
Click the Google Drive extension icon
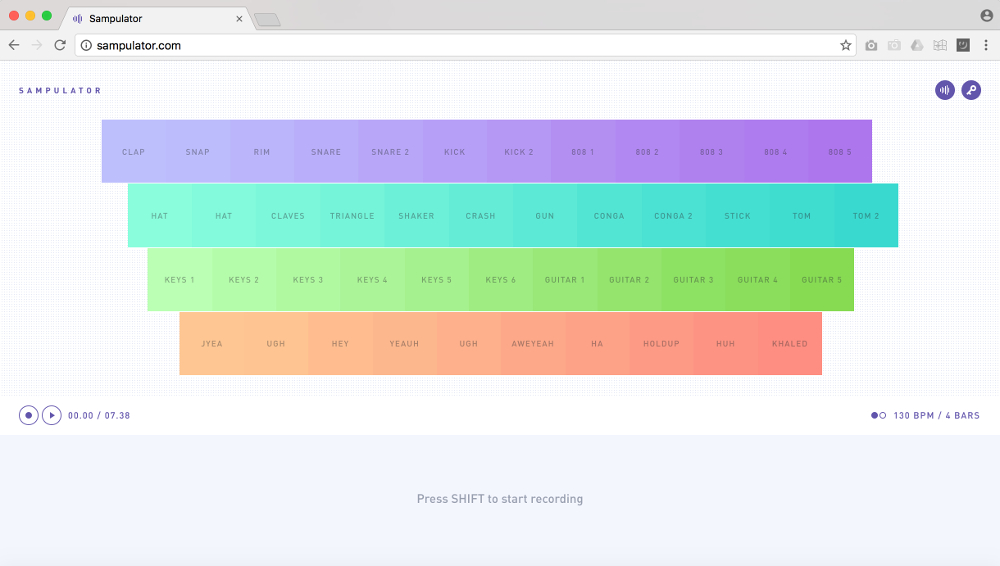tap(917, 45)
